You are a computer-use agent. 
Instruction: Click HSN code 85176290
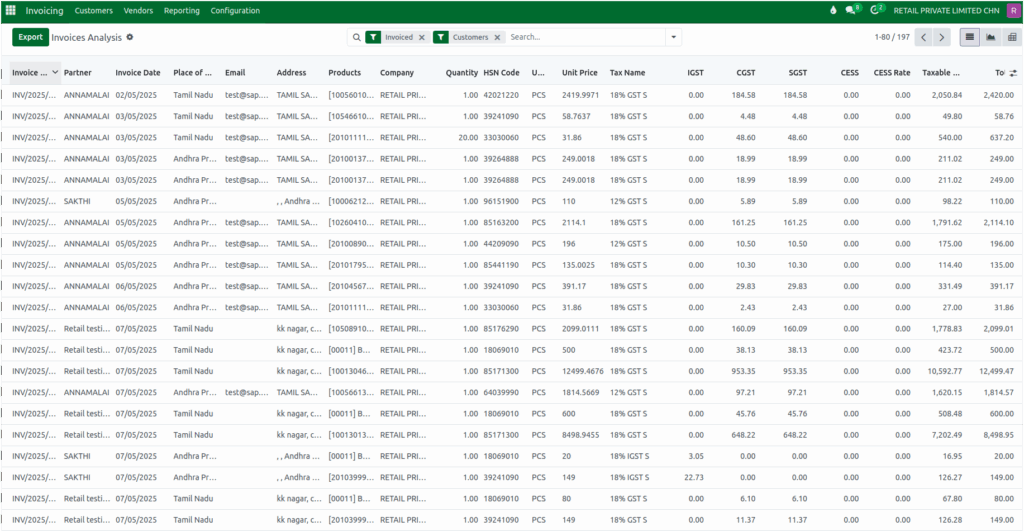[501, 329]
